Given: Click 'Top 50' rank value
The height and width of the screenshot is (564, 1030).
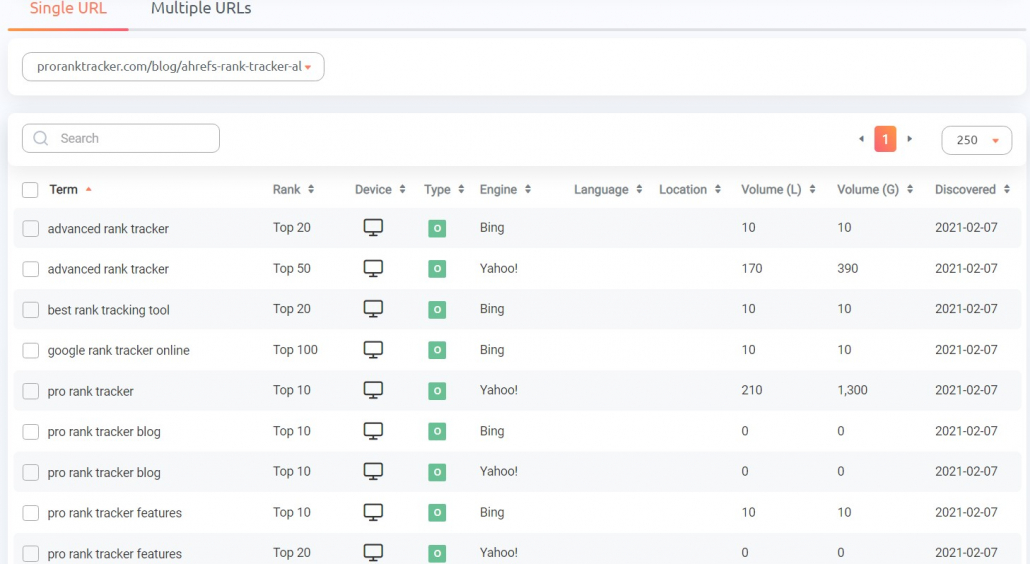Looking at the screenshot, I should (292, 269).
